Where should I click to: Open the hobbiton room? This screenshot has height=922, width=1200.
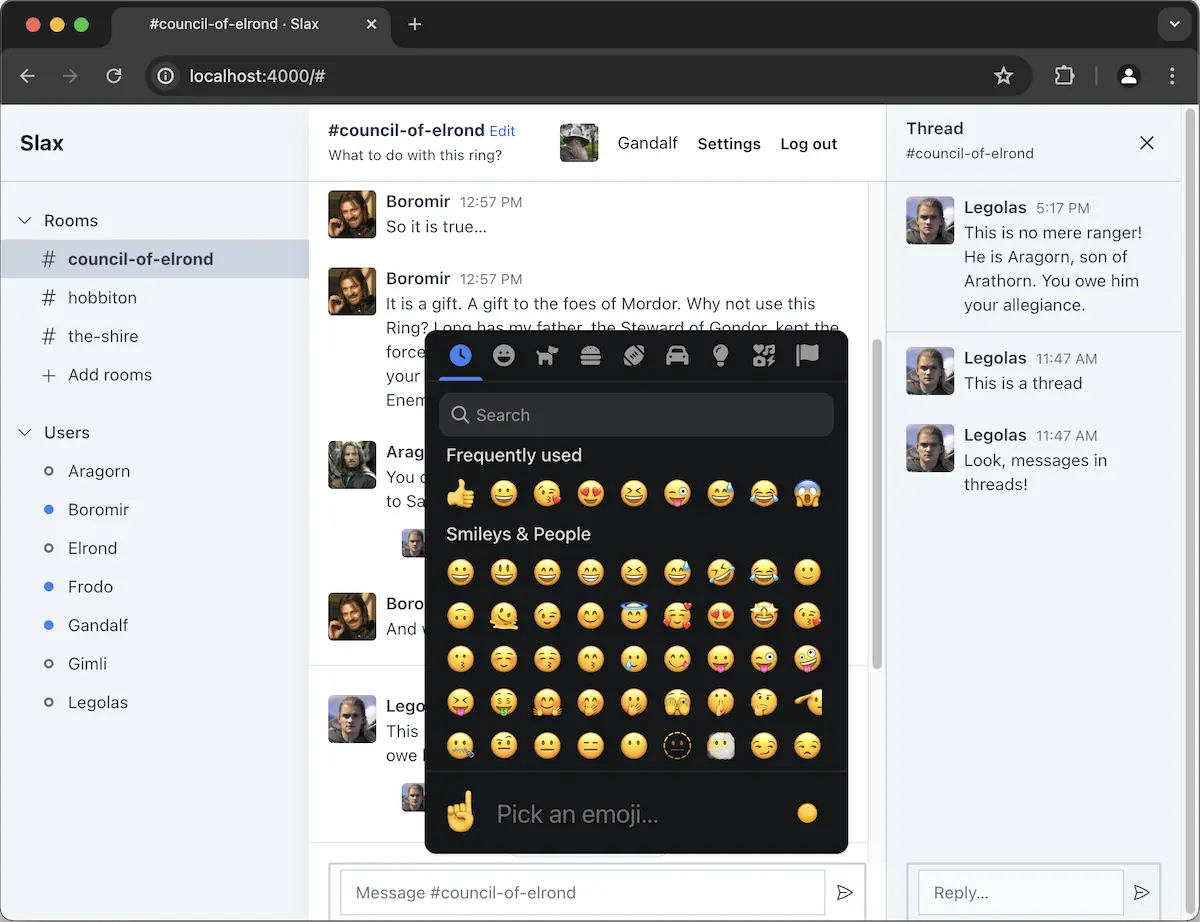(102, 298)
